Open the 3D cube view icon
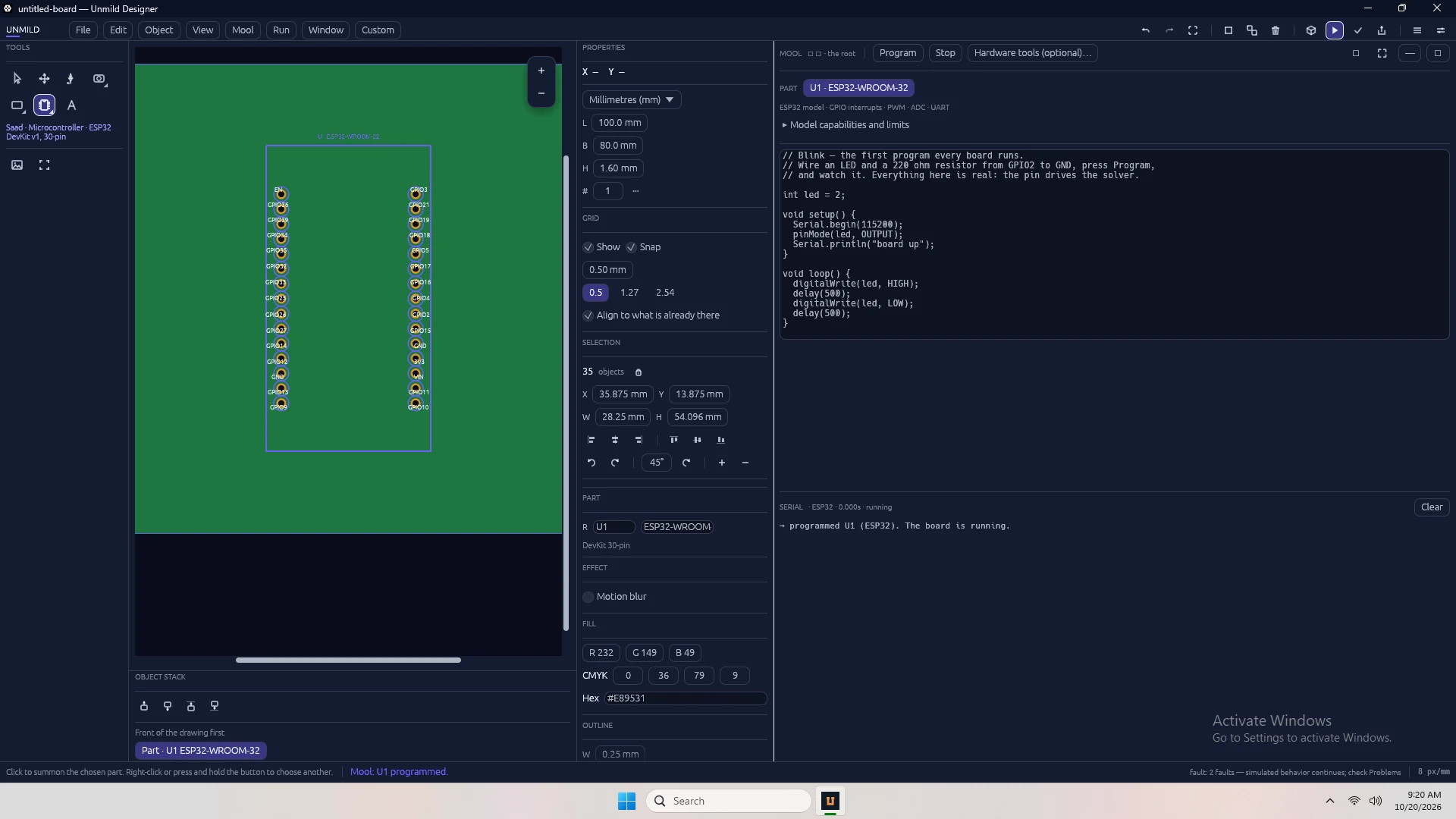This screenshot has width=1456, height=819. pos(1310,30)
